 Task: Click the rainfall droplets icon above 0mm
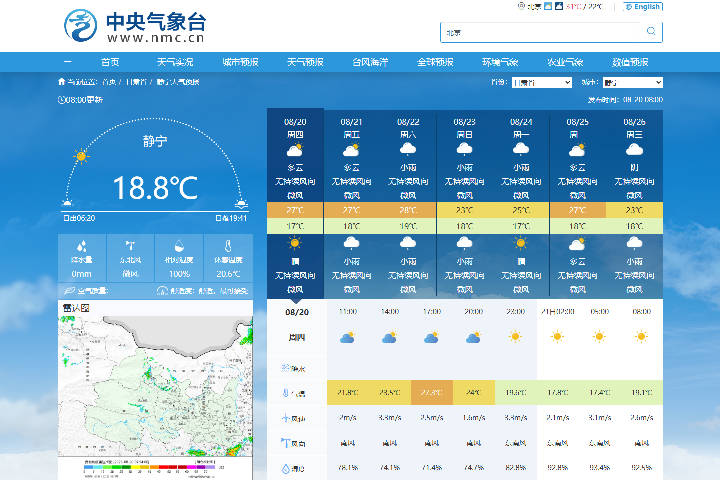81,246
